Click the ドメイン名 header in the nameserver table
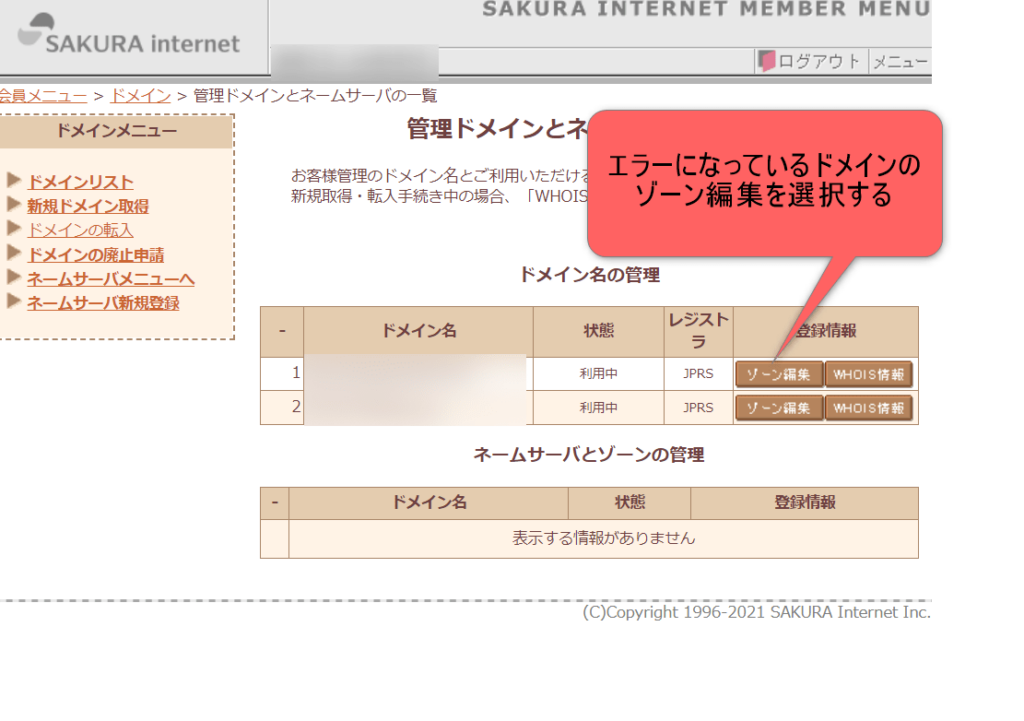Screen dimensions: 1024x721 tap(428, 502)
